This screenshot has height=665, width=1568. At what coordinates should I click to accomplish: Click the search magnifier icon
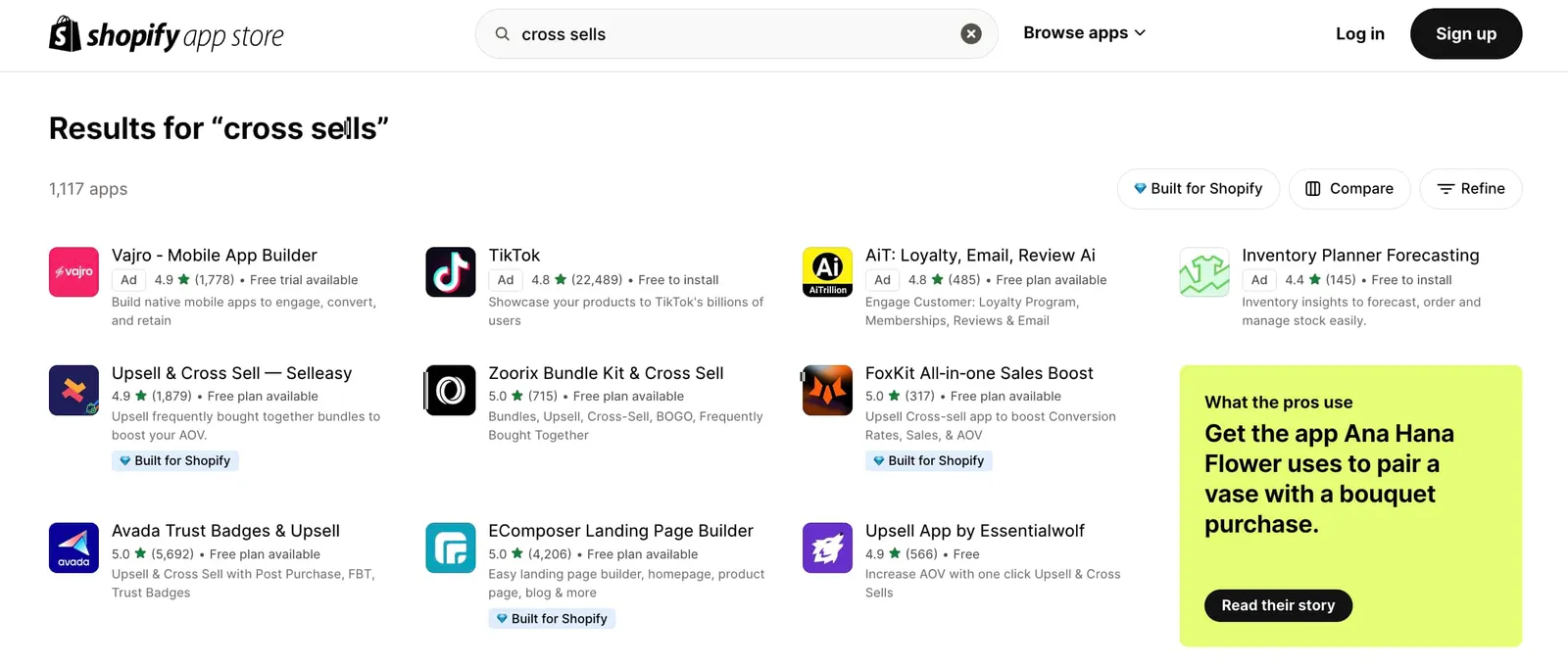click(x=502, y=34)
